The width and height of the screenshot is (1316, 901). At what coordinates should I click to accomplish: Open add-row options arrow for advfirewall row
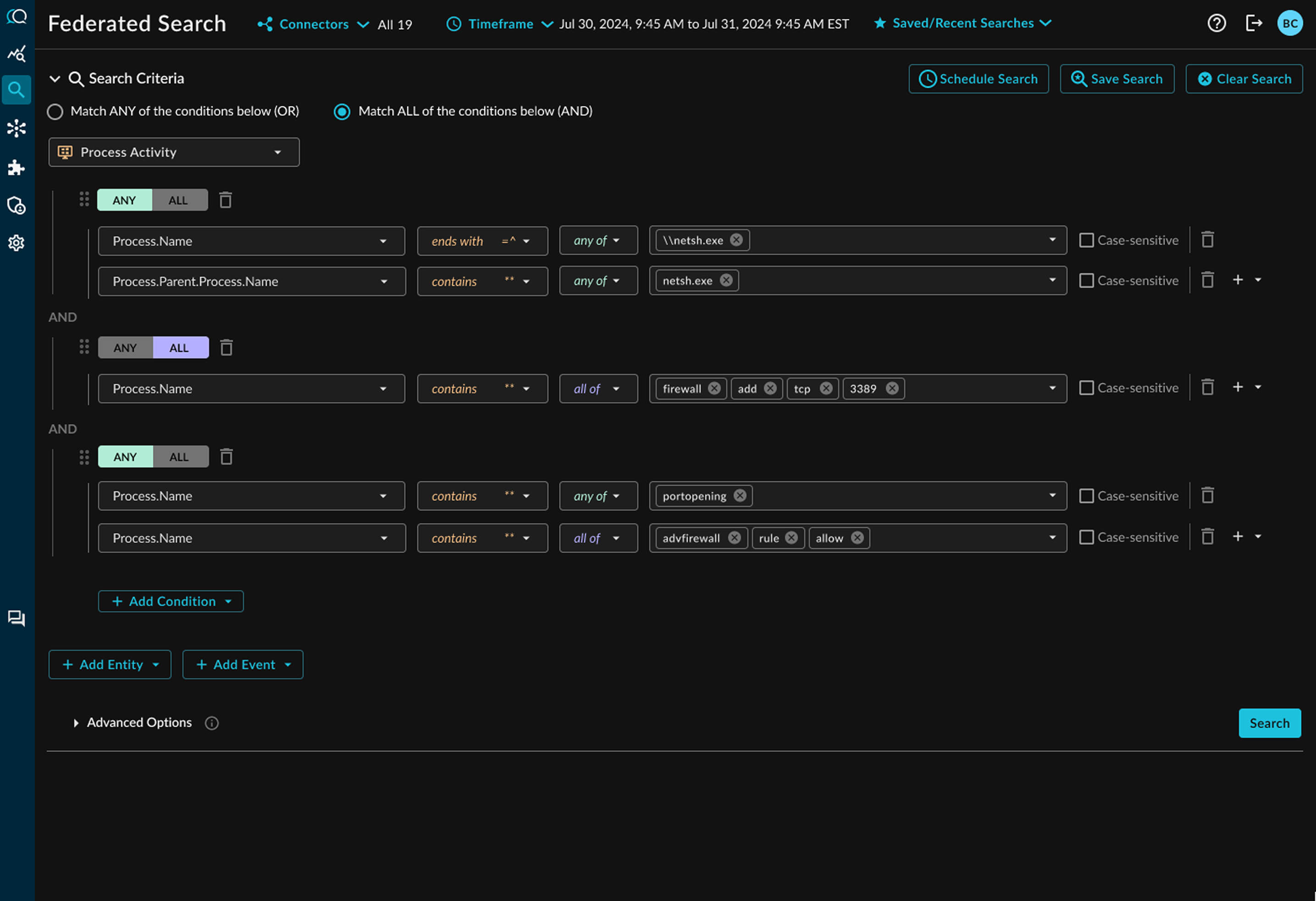(x=1258, y=537)
